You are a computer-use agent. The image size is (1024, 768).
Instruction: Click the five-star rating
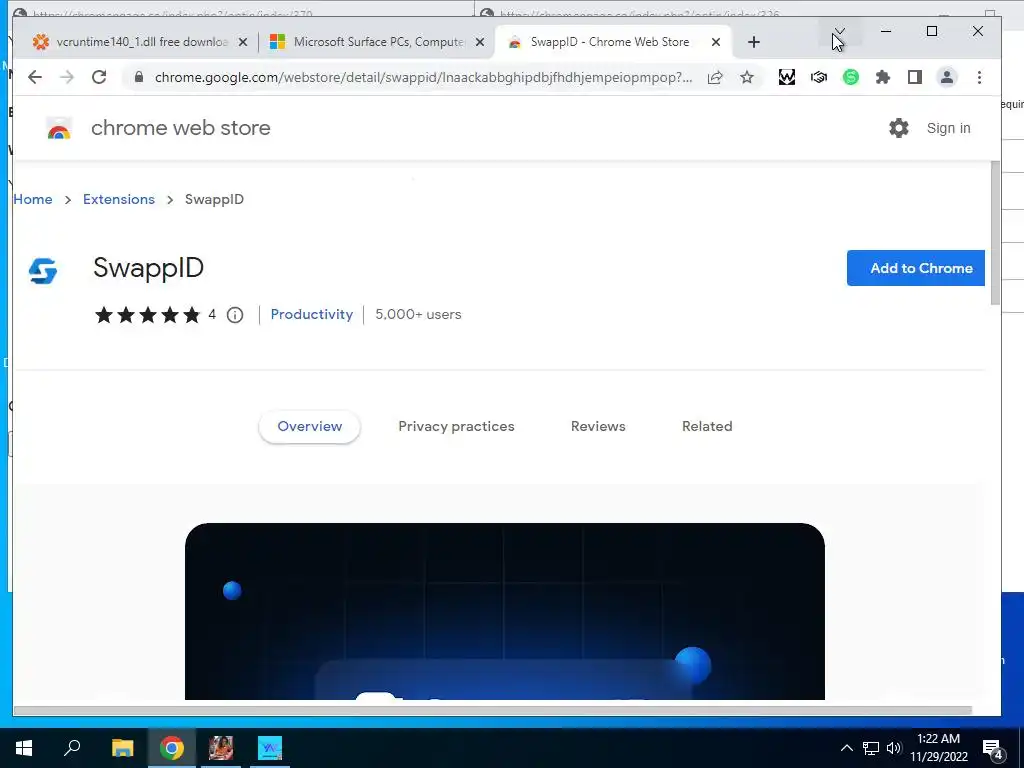148,315
